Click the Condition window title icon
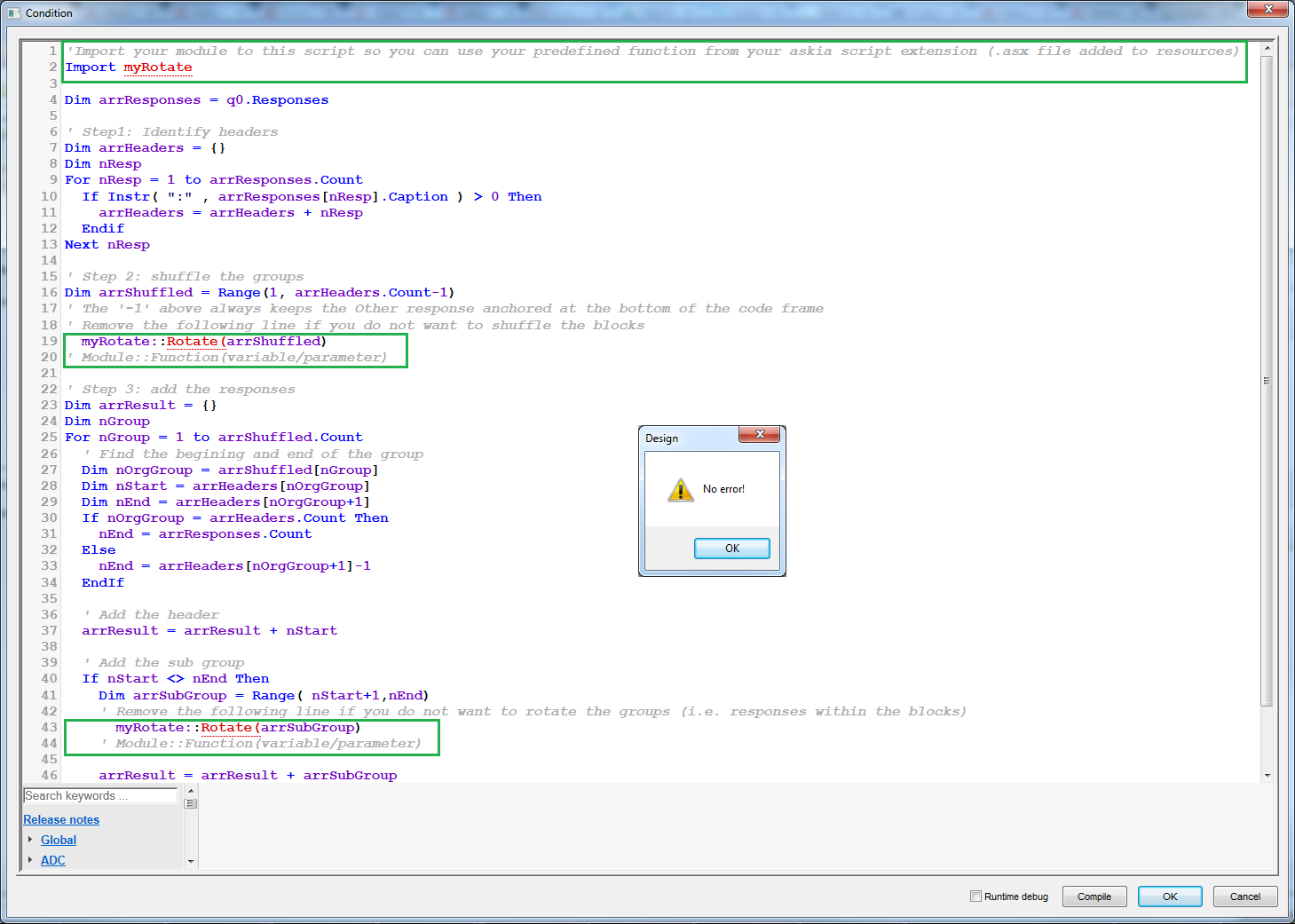The width and height of the screenshot is (1295, 924). (x=13, y=13)
